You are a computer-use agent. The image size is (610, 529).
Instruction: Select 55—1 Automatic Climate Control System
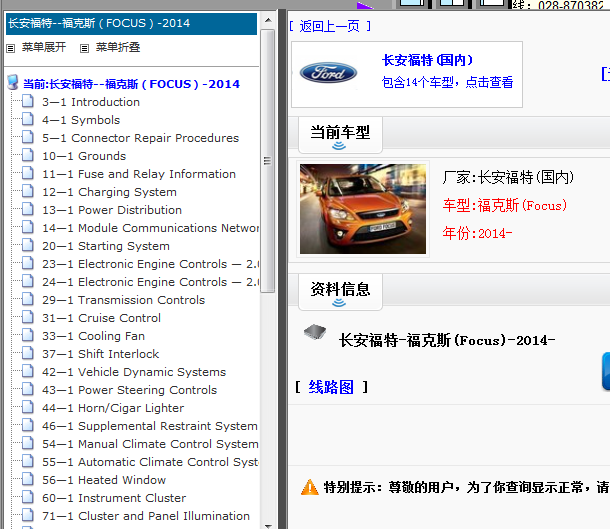tap(150, 462)
